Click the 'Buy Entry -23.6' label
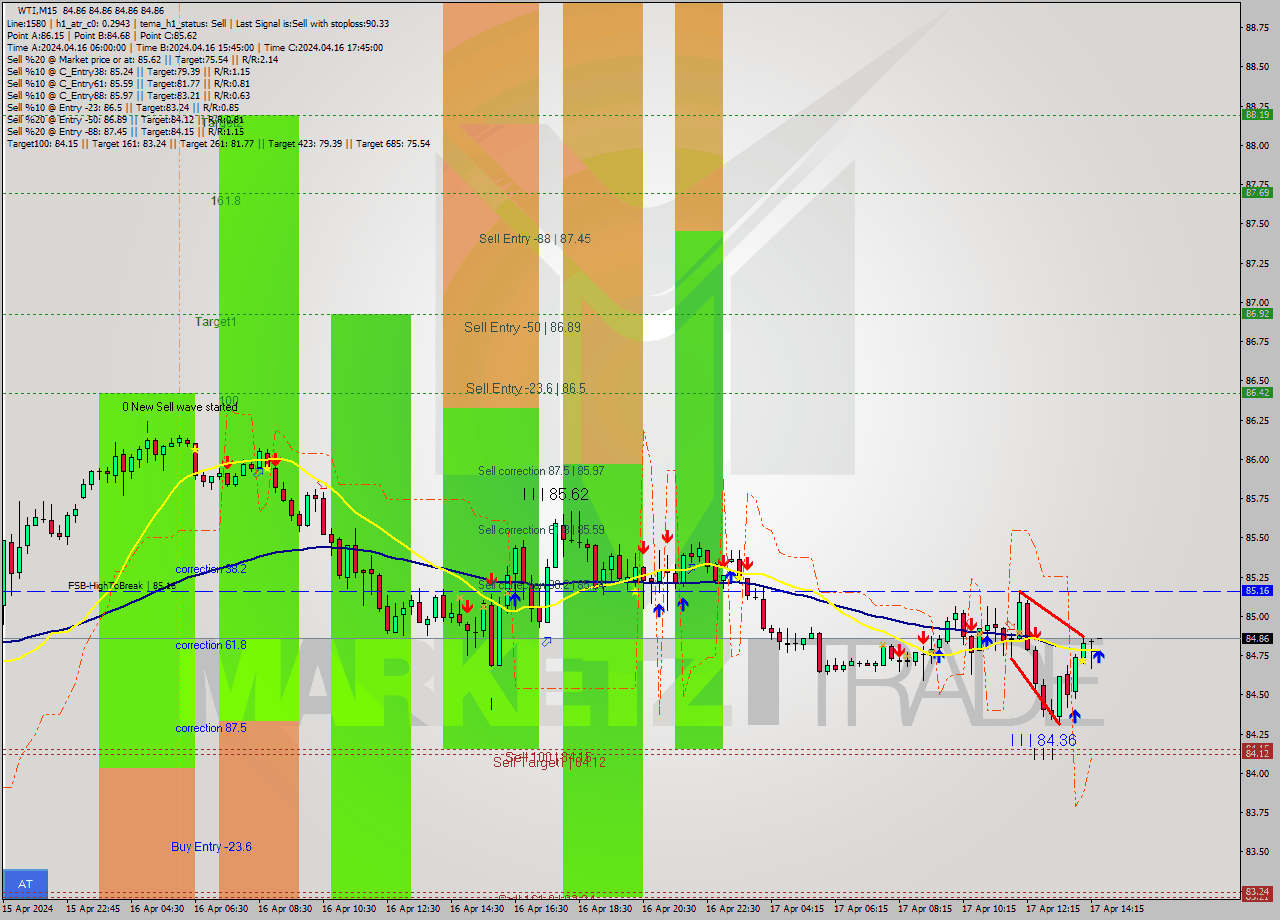 (x=211, y=847)
